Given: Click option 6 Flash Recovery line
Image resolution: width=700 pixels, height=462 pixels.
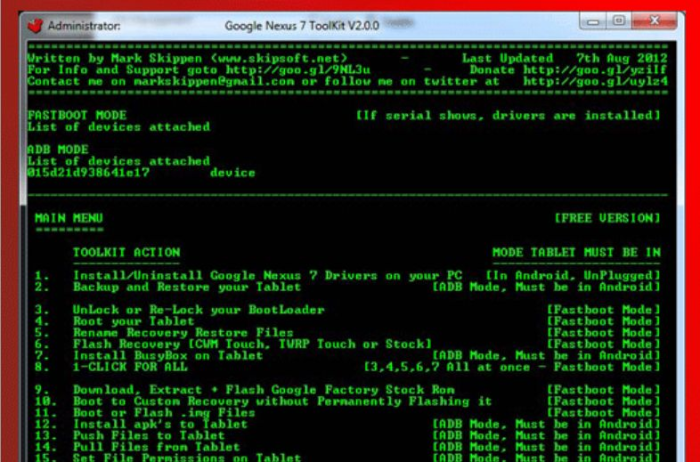Looking at the screenshot, I should [252, 344].
